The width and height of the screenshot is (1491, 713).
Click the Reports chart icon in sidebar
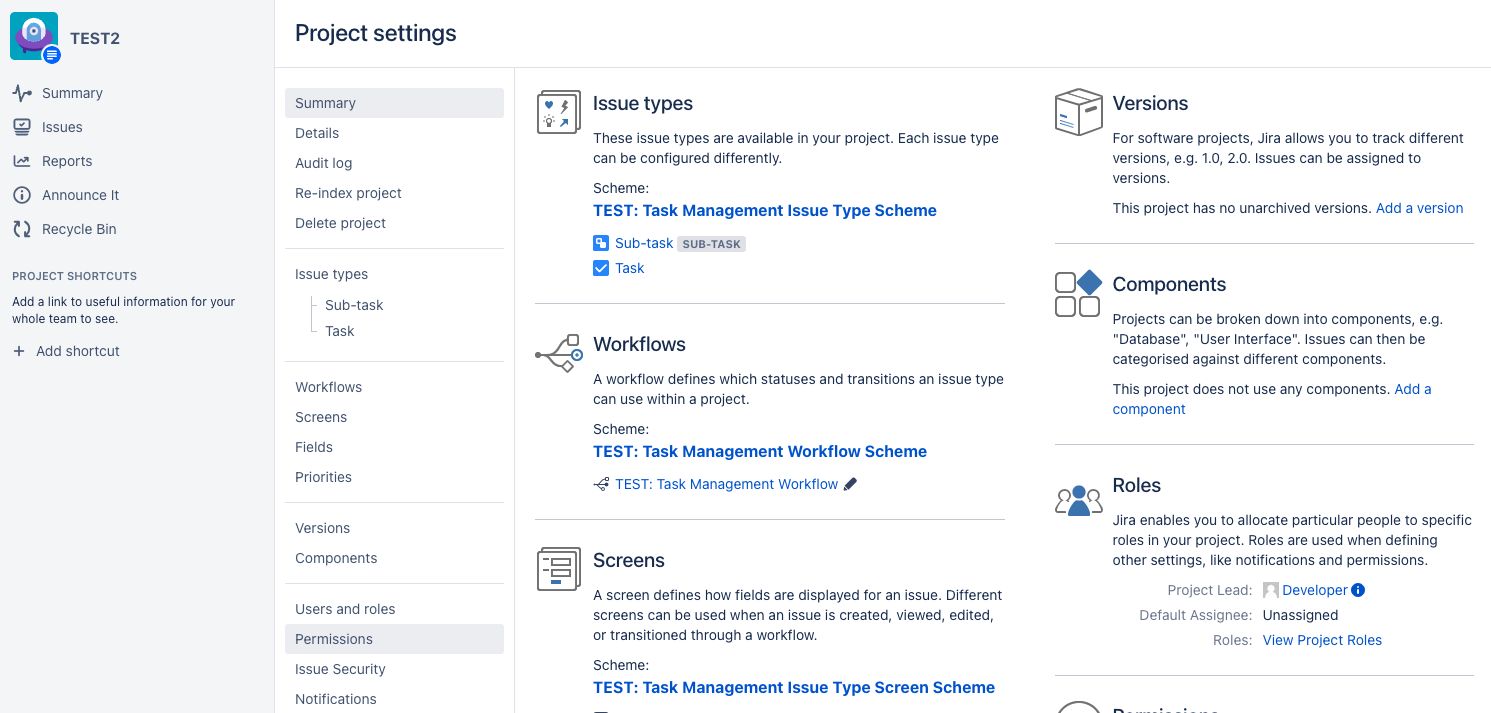pos(22,161)
